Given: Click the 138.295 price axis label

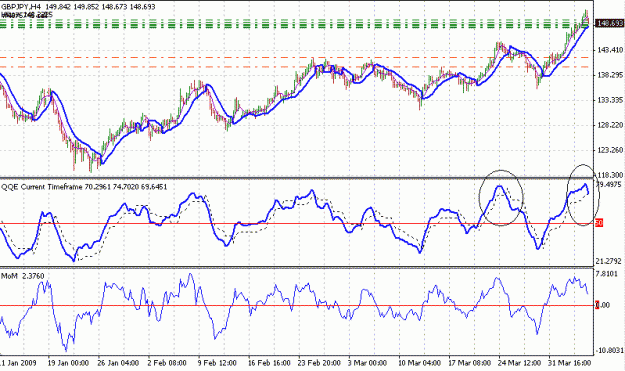Looking at the screenshot, I should pos(610,75).
